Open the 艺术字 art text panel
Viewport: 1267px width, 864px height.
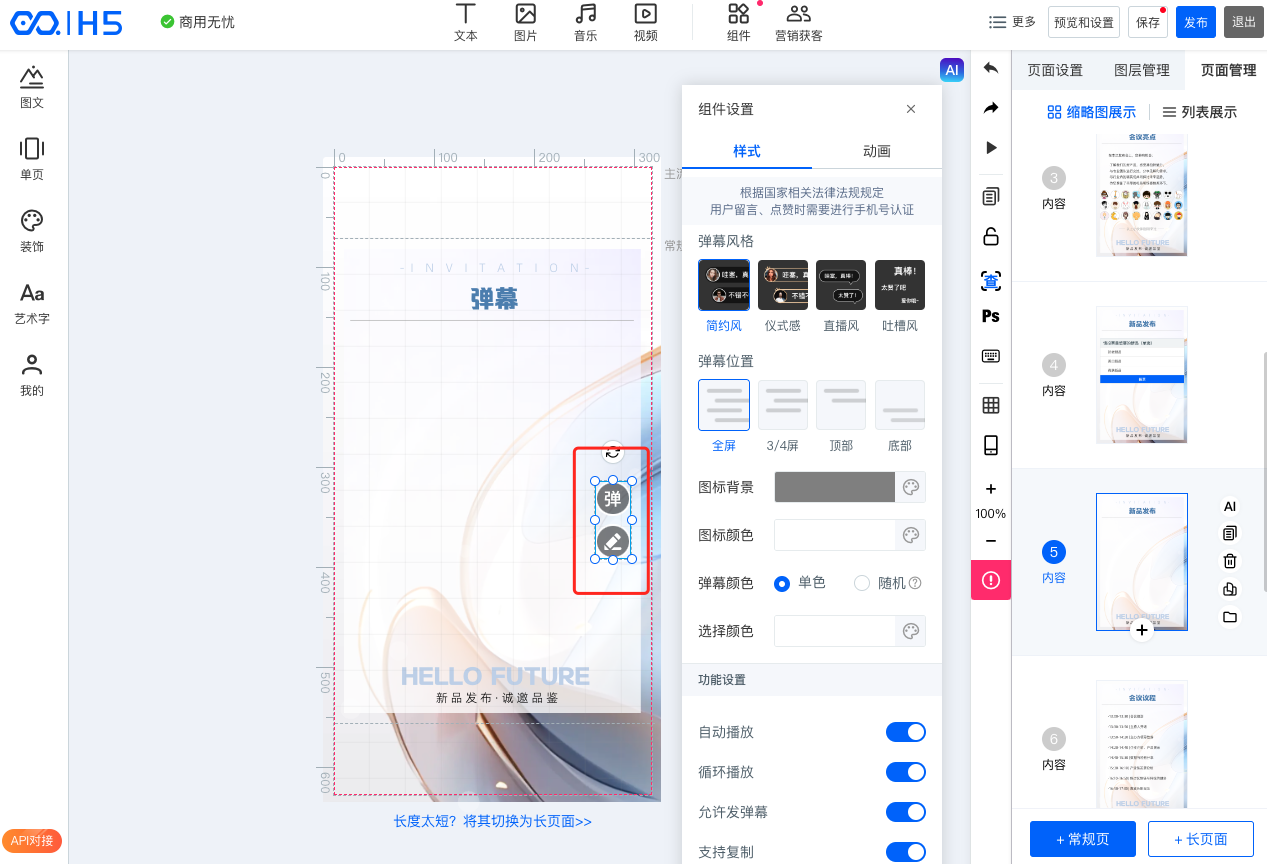tap(32, 304)
